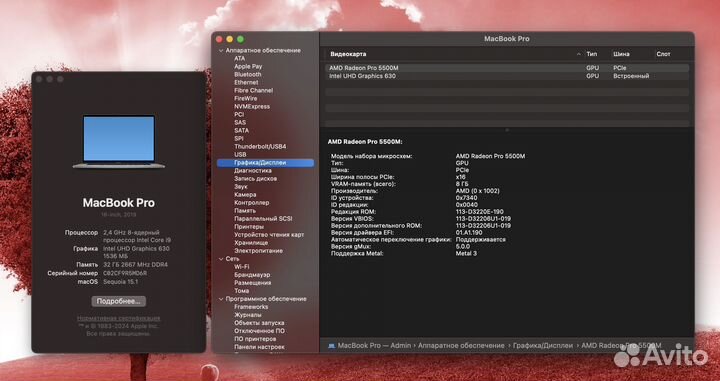Open the Хранилище section
The image size is (720, 381).
251,243
